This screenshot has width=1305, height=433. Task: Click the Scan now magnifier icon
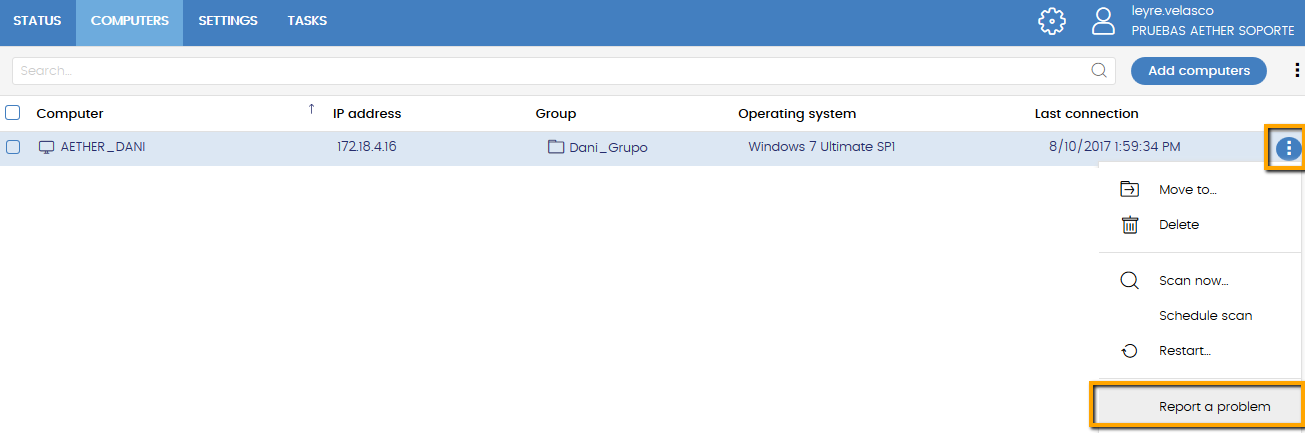pyautogui.click(x=1129, y=281)
